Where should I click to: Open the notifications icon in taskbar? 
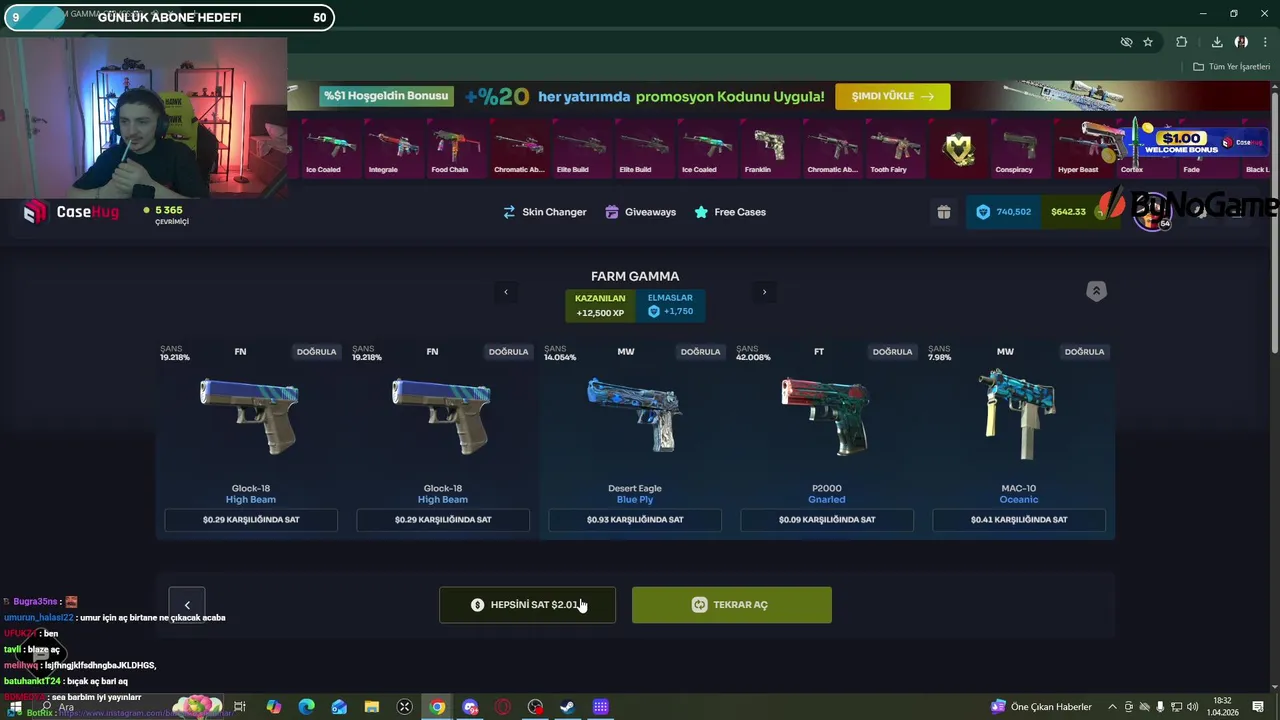tap(1258, 707)
